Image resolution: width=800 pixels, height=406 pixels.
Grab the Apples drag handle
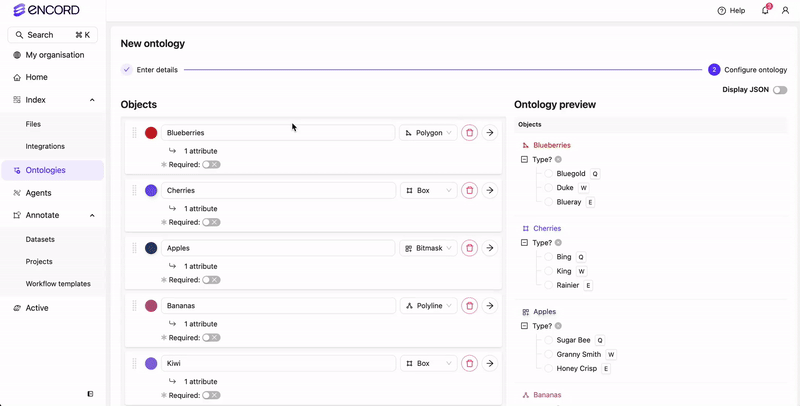pos(135,248)
